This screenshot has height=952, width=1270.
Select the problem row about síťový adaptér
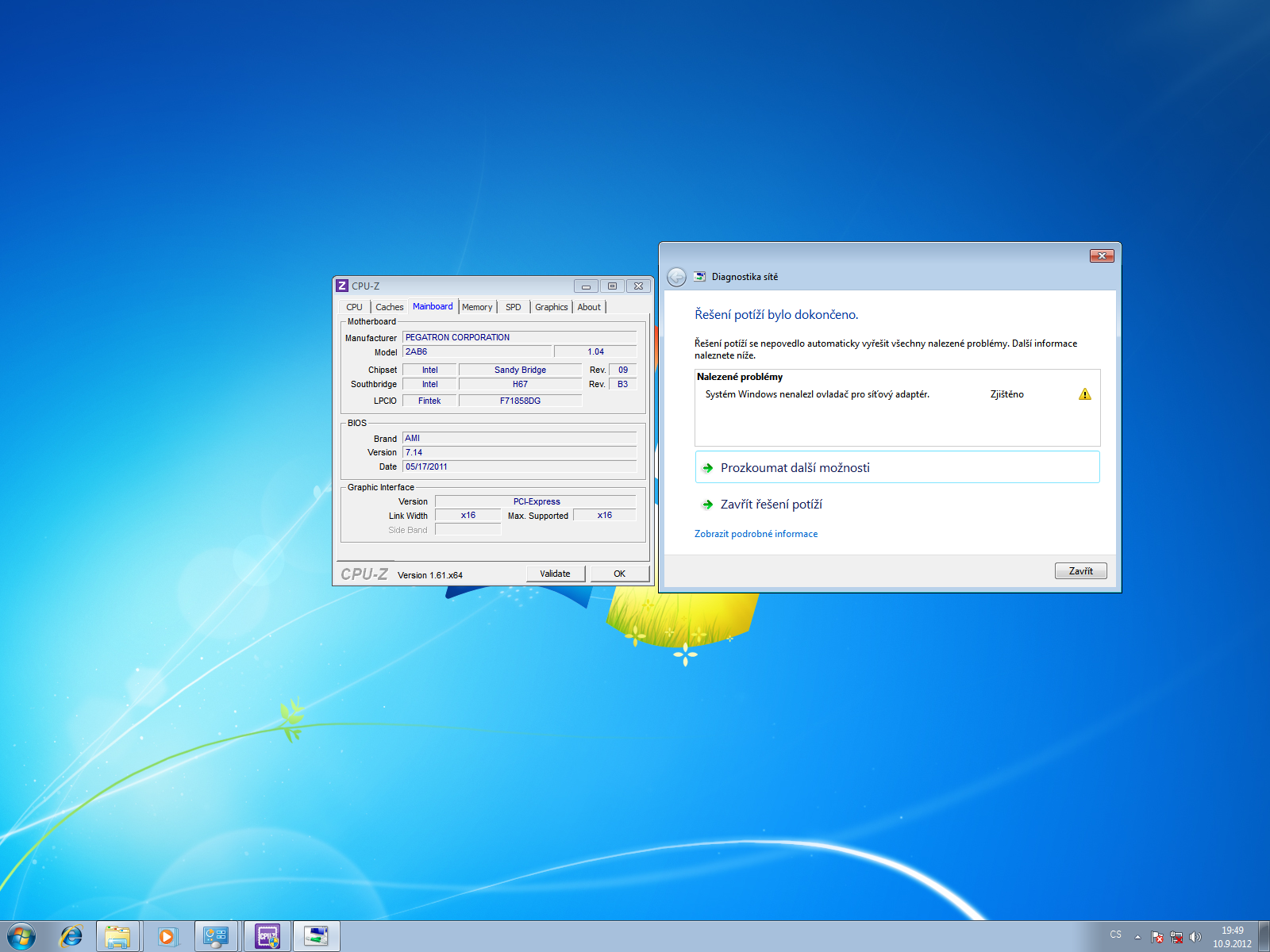click(897, 394)
